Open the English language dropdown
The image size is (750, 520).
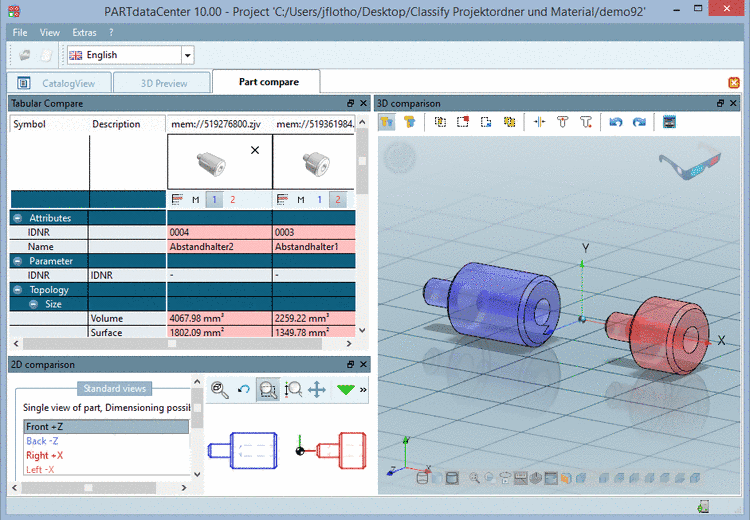(x=187, y=55)
